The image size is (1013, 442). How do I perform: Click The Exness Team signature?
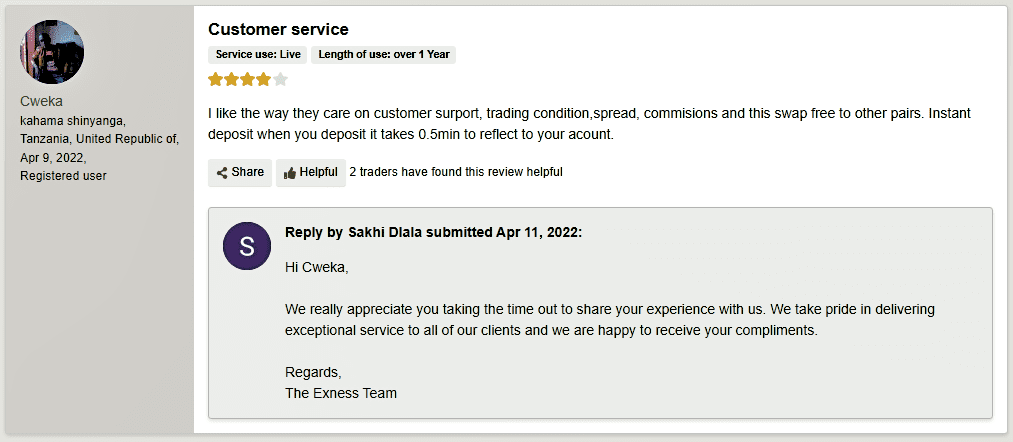pos(341,393)
